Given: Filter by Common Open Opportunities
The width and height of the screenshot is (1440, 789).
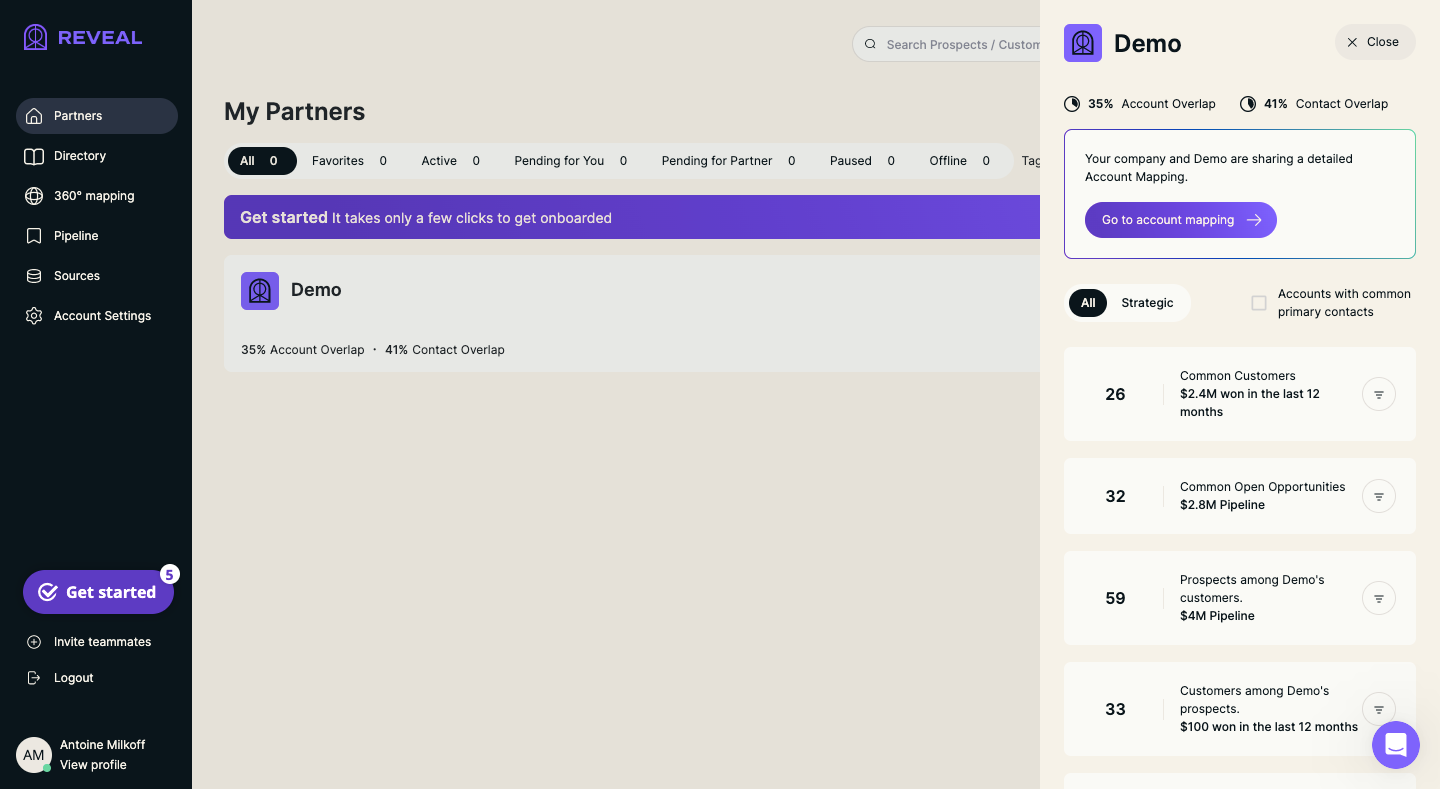Looking at the screenshot, I should coord(1379,496).
